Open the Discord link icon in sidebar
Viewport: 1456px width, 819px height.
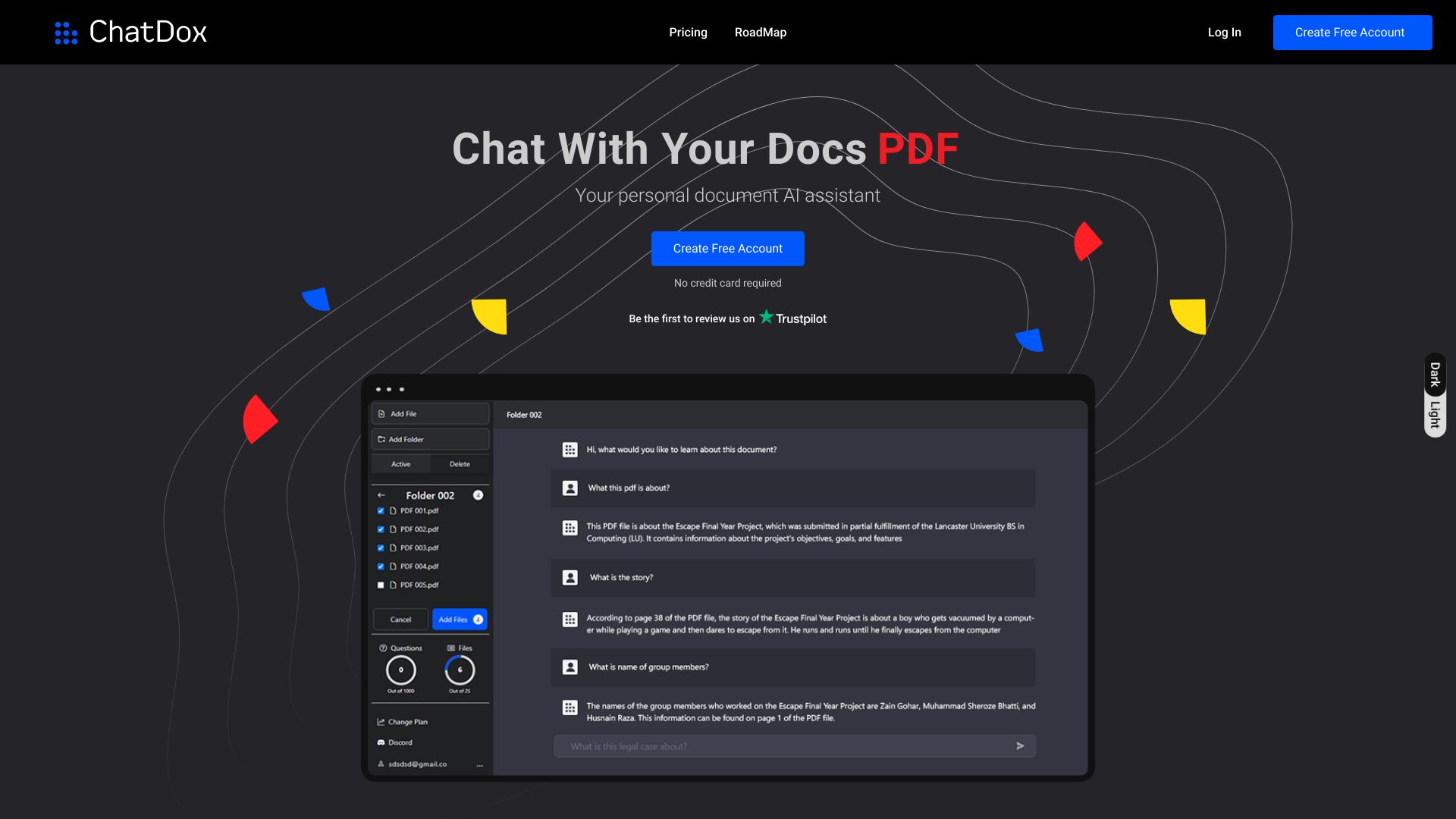pyautogui.click(x=381, y=742)
